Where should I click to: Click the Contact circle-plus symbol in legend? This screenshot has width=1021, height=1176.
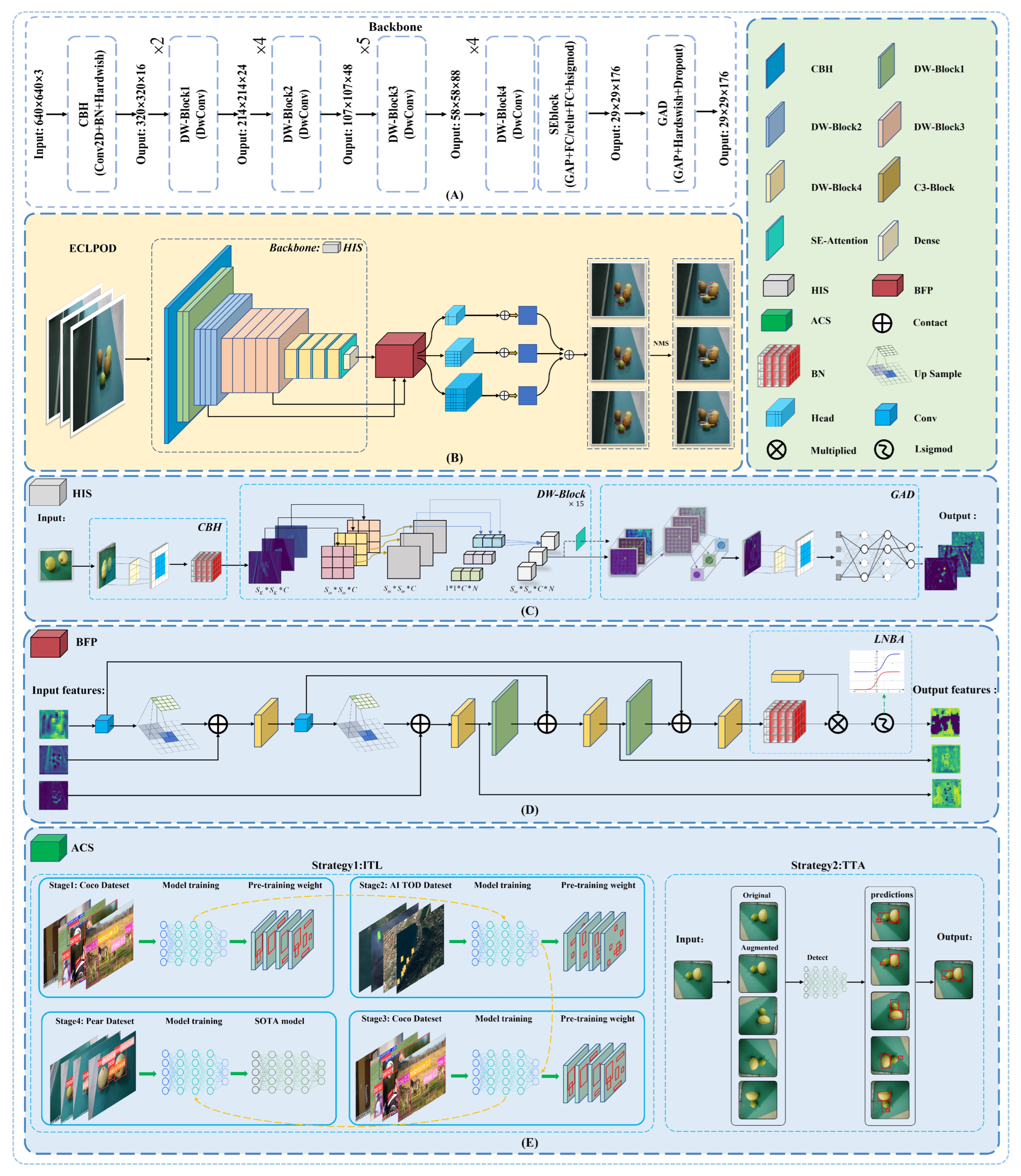point(882,323)
